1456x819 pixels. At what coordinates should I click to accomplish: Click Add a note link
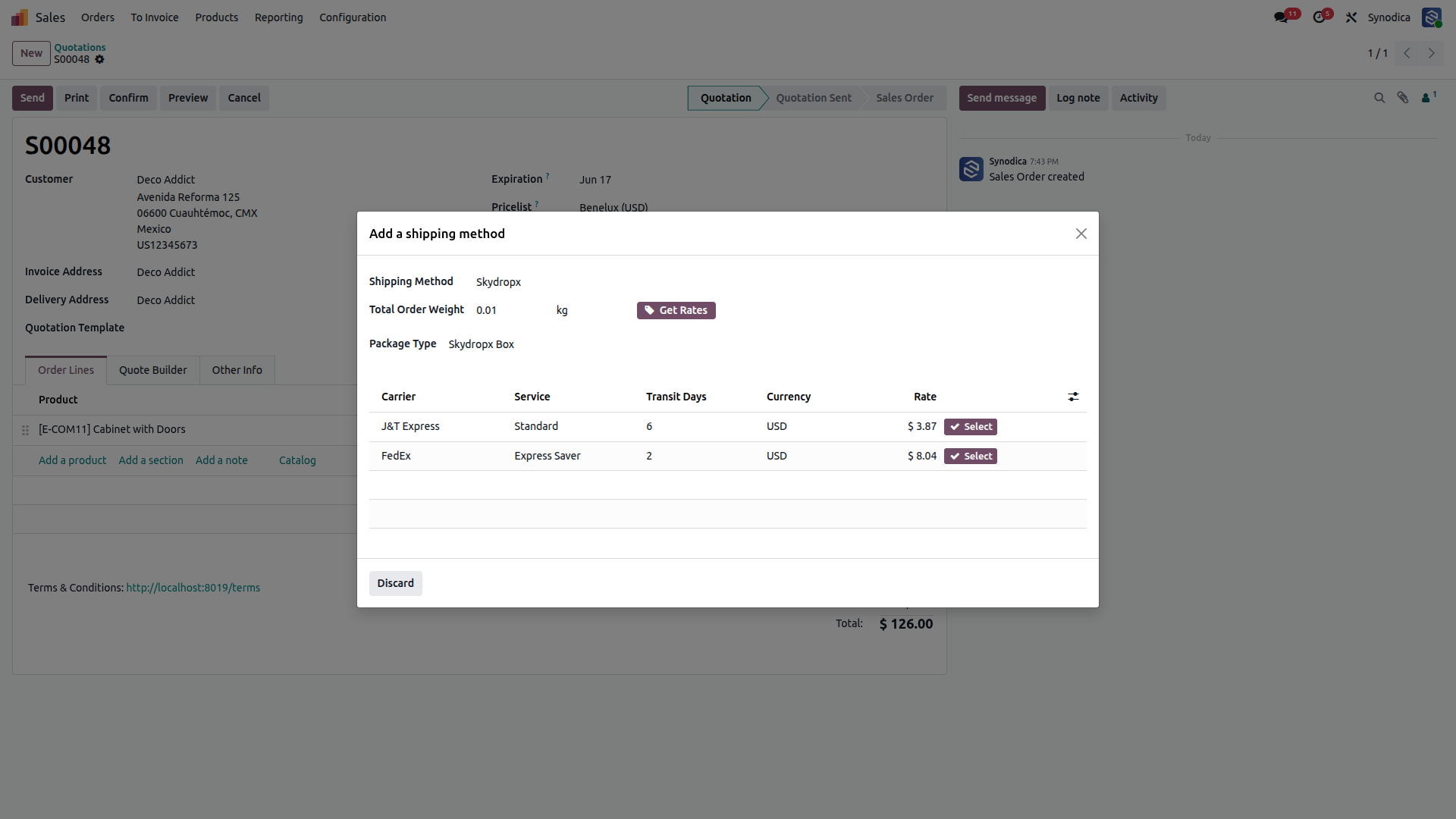point(221,460)
